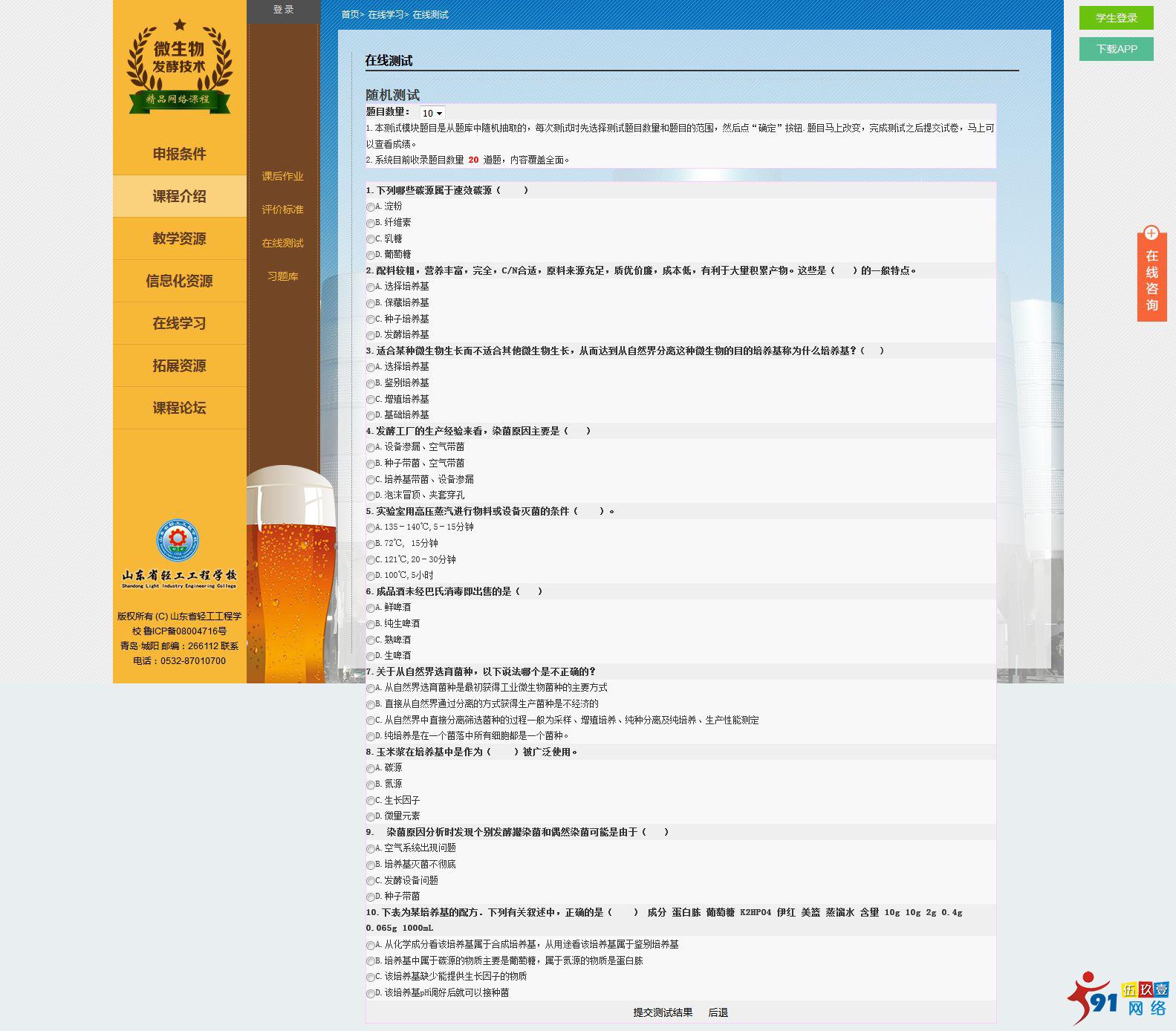The height and width of the screenshot is (1031, 1176).
Task: Open the 题目数量 dropdown
Action: [x=432, y=113]
